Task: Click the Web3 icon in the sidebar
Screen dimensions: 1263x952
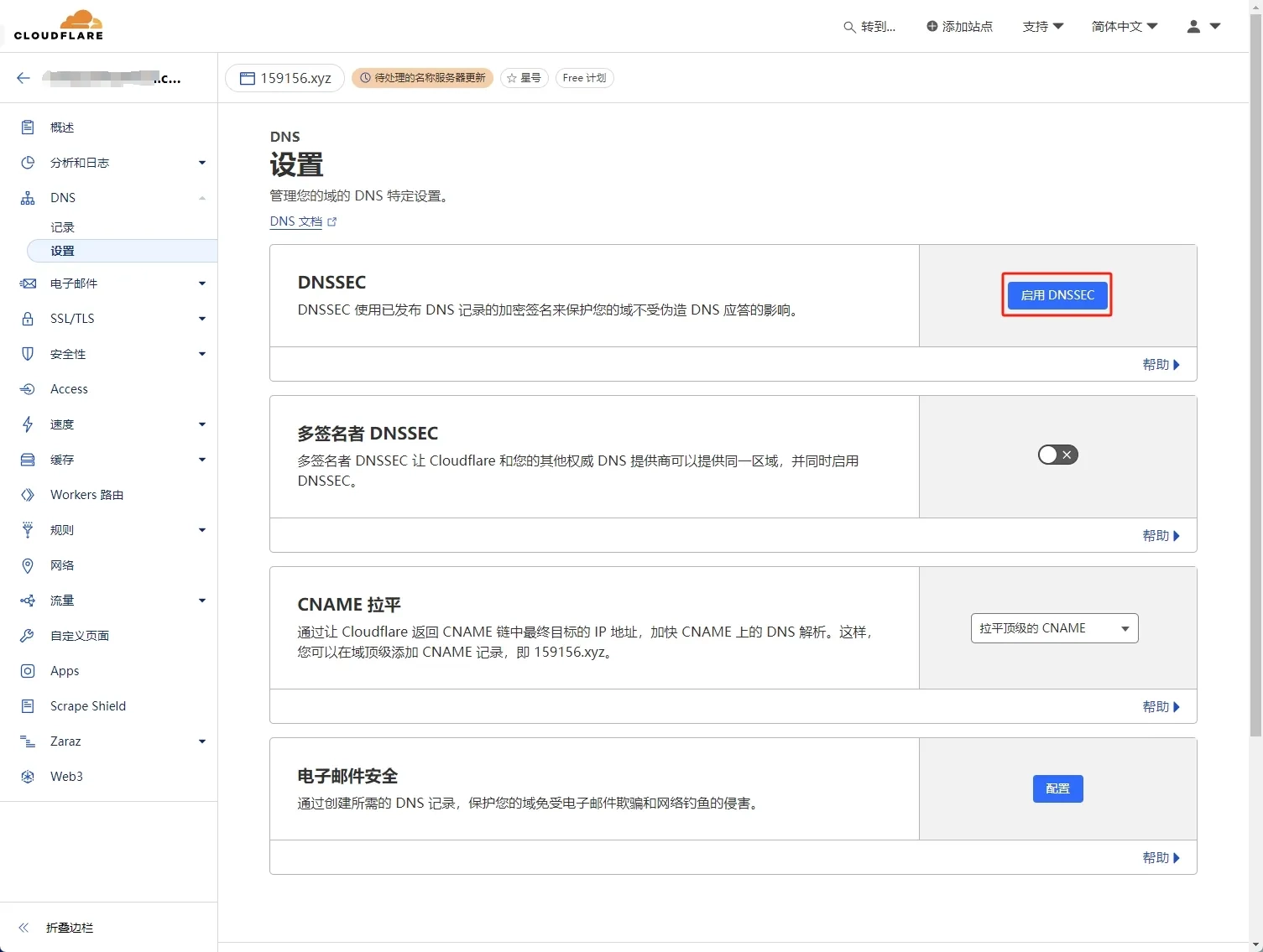Action: (x=28, y=777)
